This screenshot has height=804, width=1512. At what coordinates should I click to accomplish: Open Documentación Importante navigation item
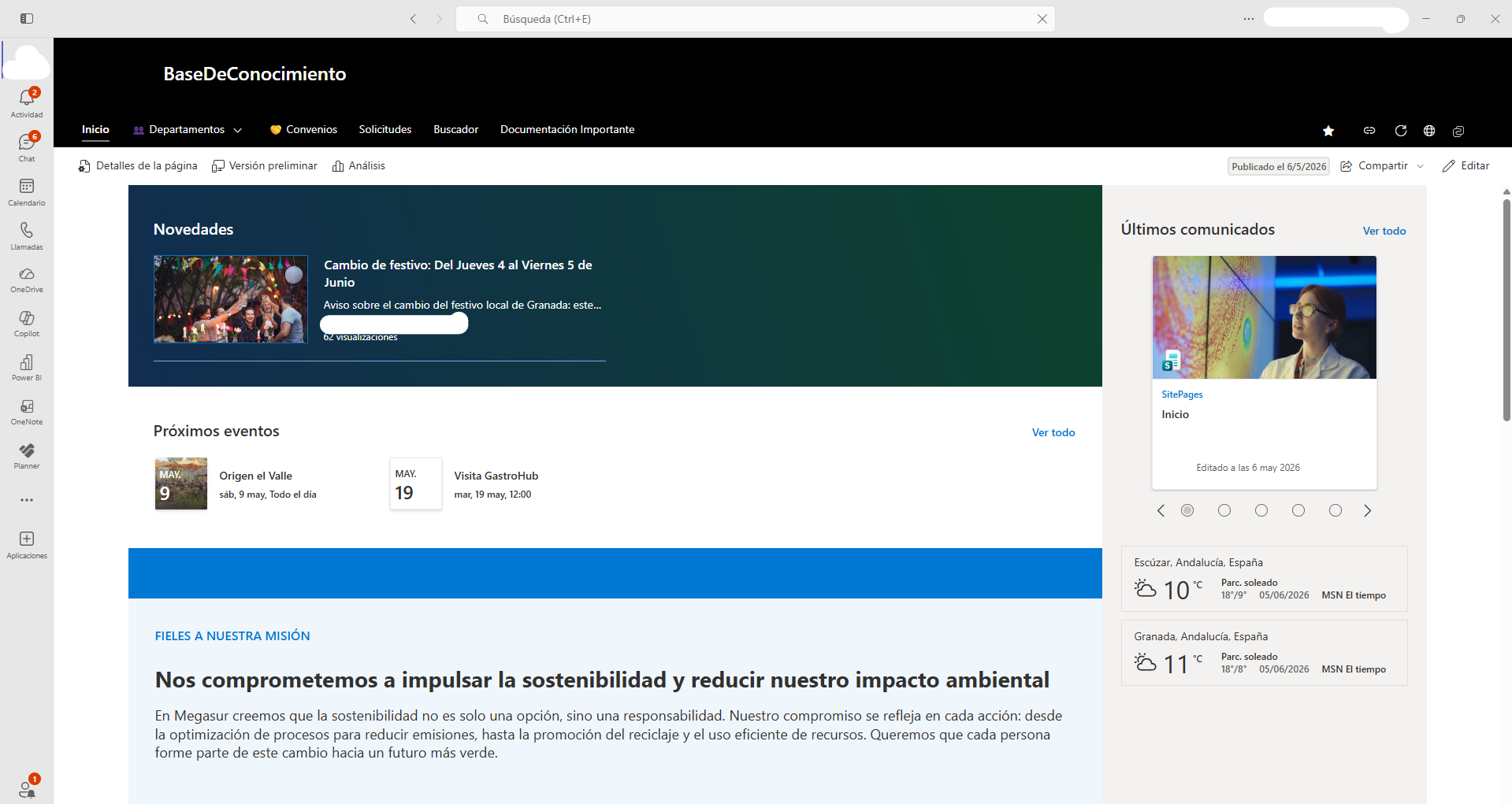(567, 130)
